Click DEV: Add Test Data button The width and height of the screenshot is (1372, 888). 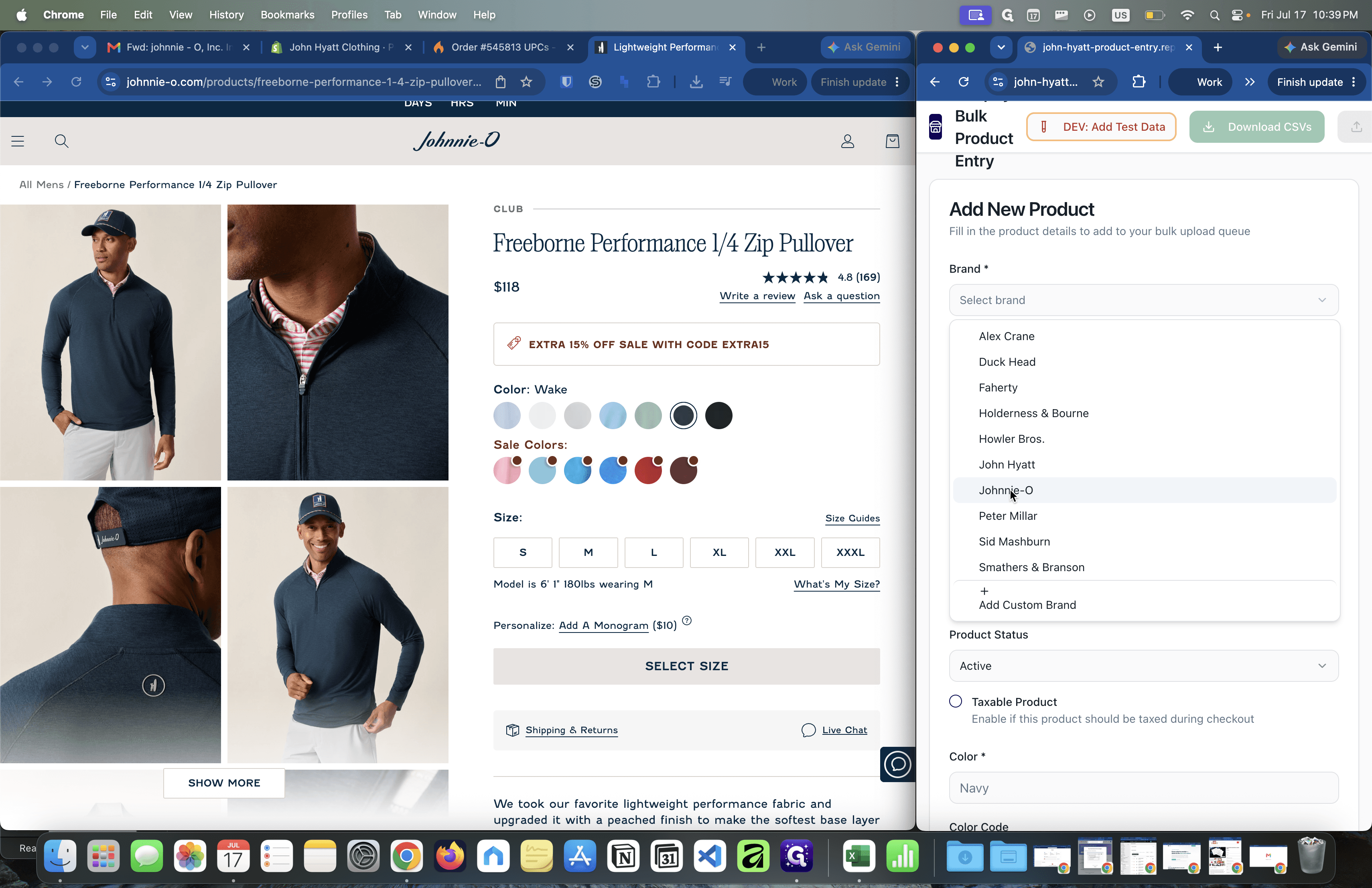point(1101,127)
